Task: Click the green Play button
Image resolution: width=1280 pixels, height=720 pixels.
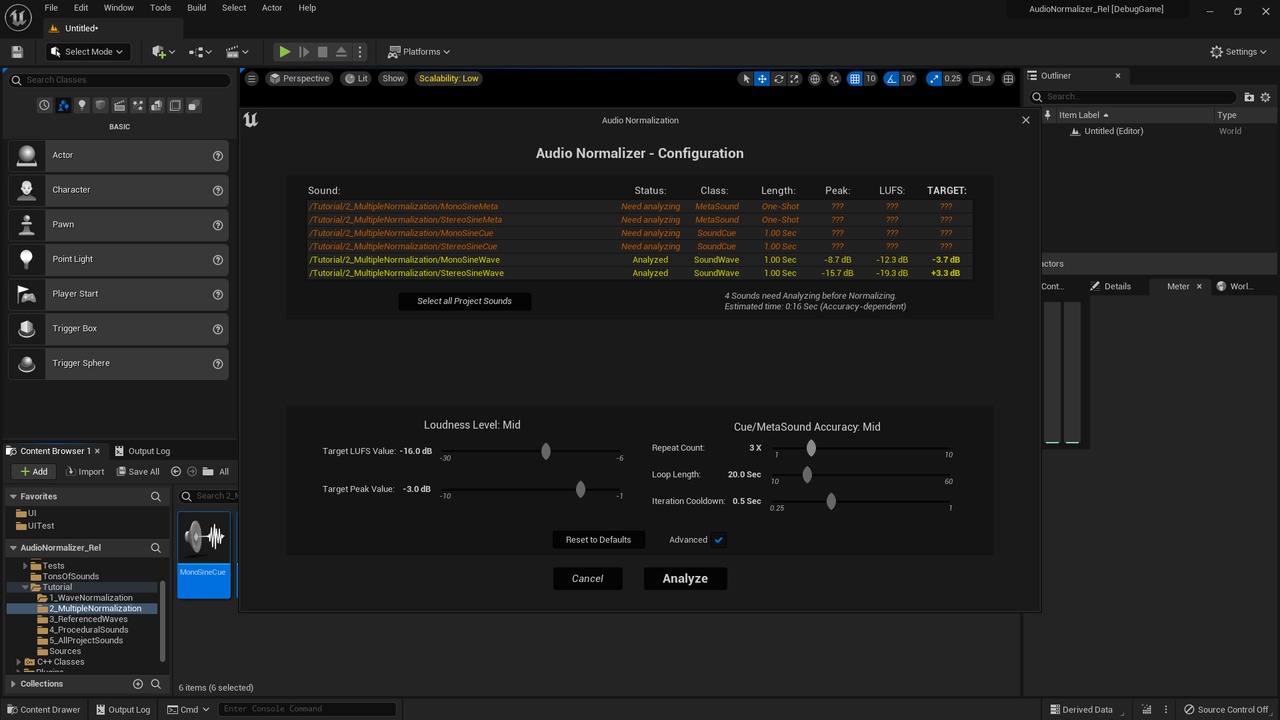Action: coord(284,52)
